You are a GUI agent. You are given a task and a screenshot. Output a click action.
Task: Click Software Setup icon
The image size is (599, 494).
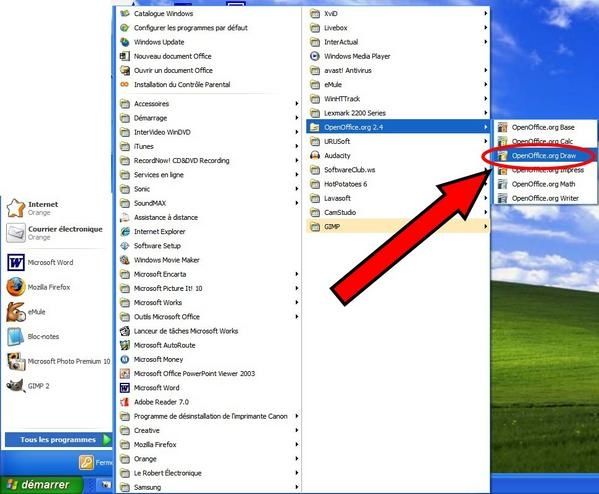tap(125, 246)
